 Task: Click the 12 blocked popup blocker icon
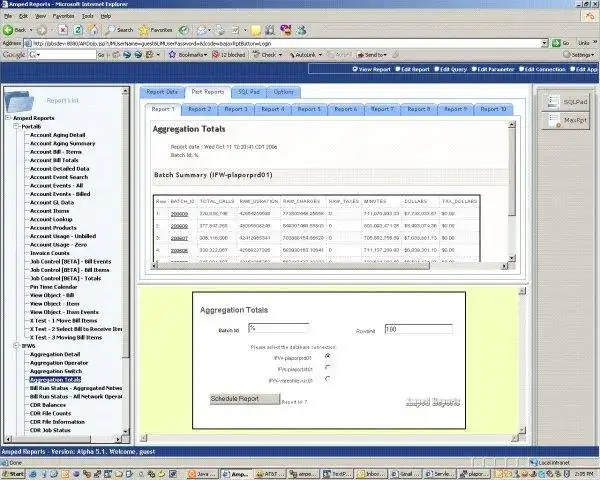click(216, 55)
